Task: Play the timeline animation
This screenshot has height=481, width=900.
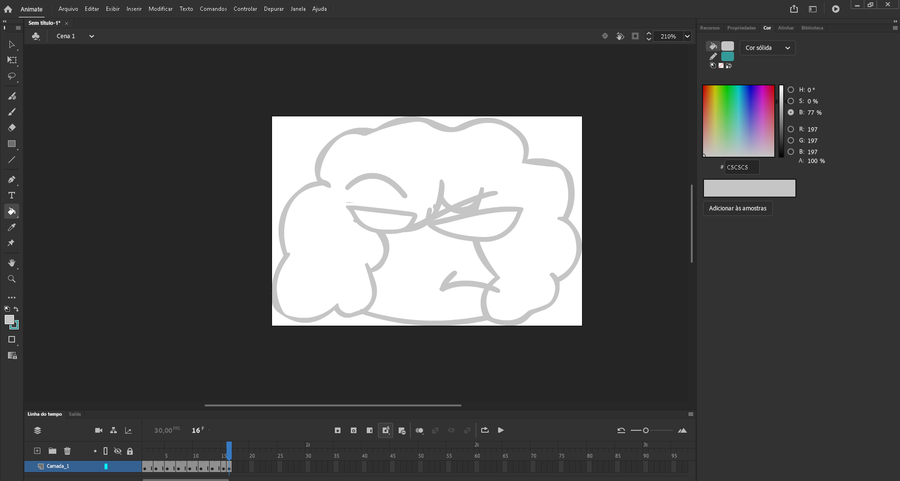Action: tap(501, 430)
